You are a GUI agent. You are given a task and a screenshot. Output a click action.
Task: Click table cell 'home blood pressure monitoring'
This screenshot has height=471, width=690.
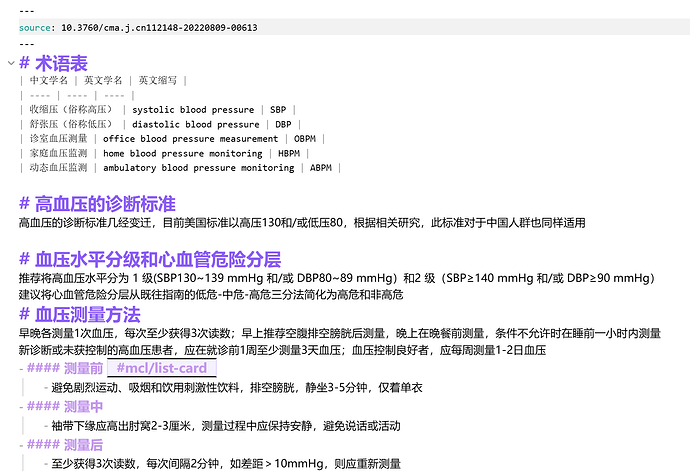click(183, 153)
